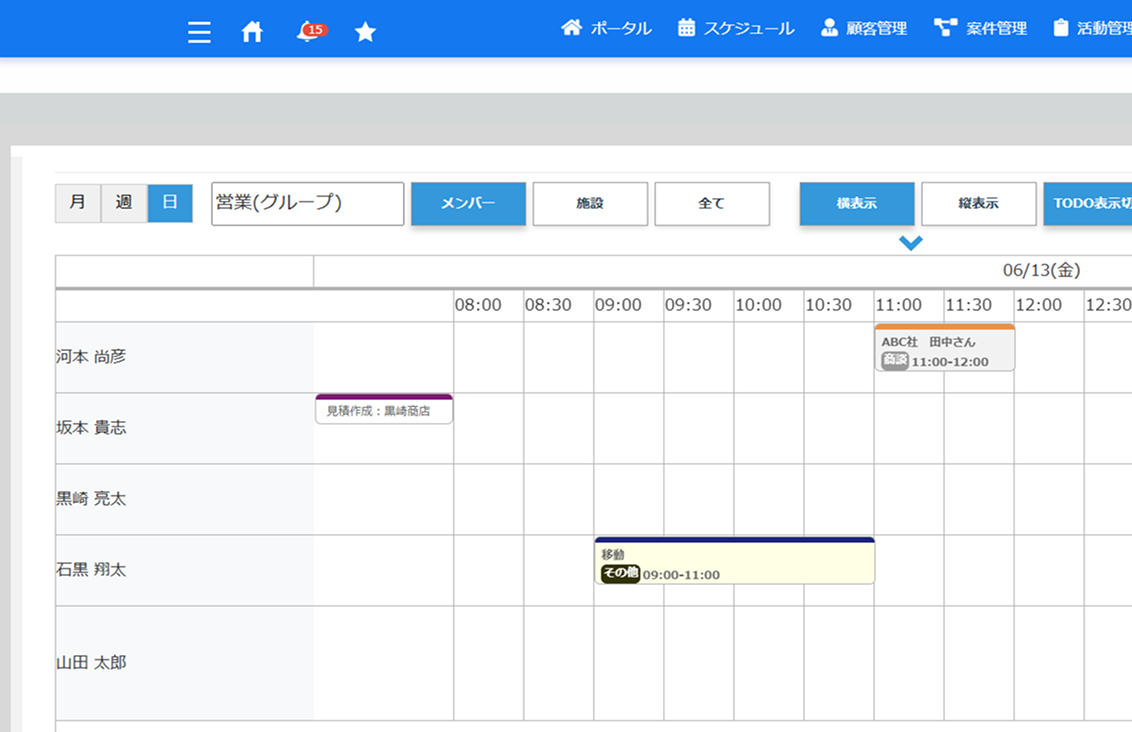The height and width of the screenshot is (732, 1132).
Task: Click the 施設 filter button
Action: 590,203
